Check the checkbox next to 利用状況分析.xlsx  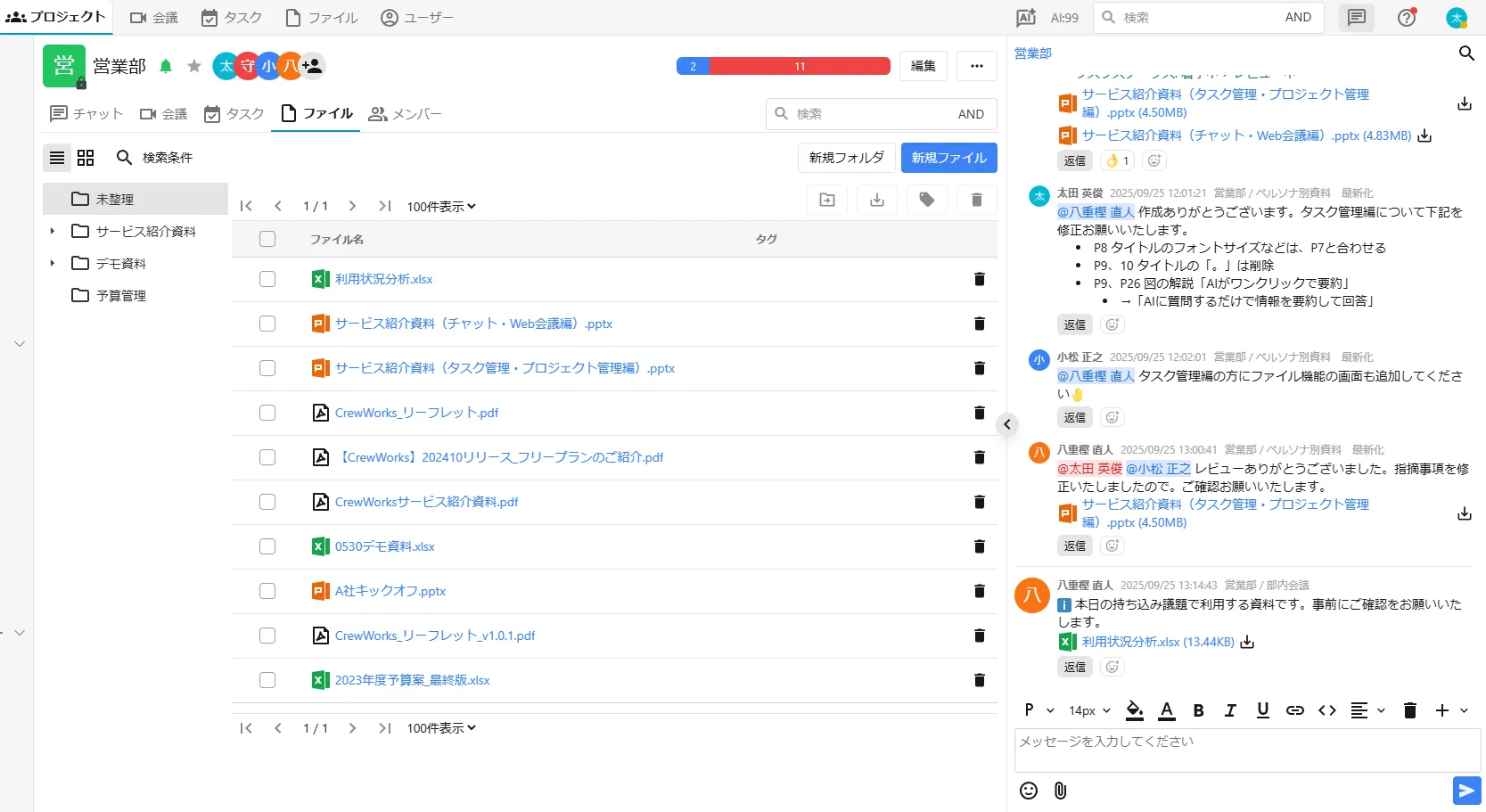[267, 279]
